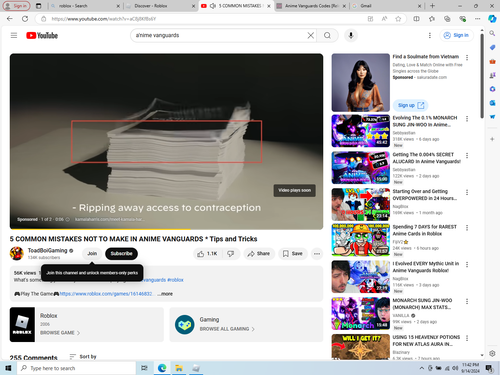Open a new browser tab
Screen dimensions: 500x375
tap(432, 6)
